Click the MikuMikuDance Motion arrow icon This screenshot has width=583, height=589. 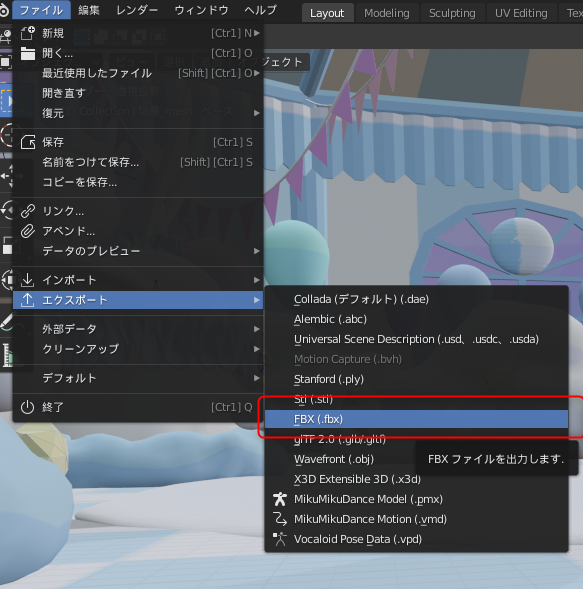pyautogui.click(x=280, y=519)
